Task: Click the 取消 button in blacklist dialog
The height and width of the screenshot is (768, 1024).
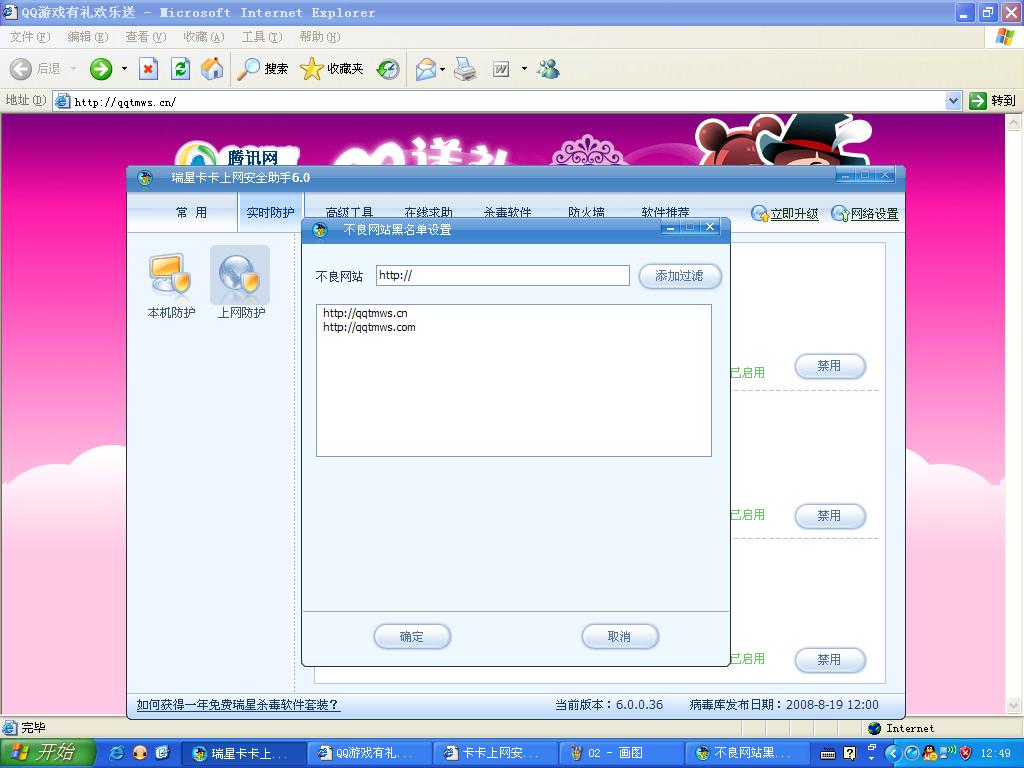Action: pos(620,637)
